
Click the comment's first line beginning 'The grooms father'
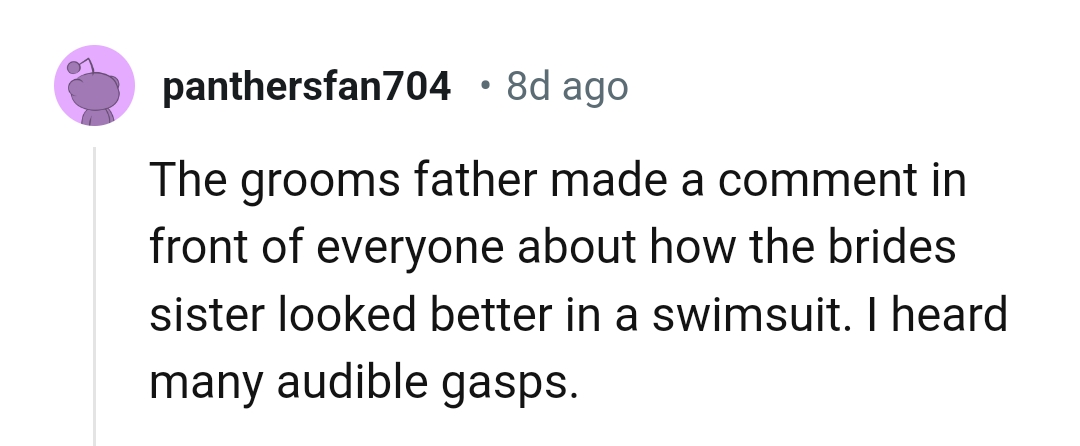click(558, 183)
